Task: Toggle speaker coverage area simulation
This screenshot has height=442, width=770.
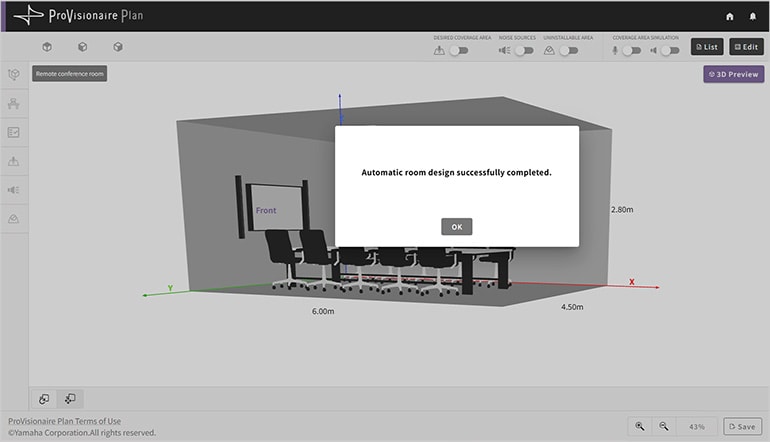Action: [669, 49]
